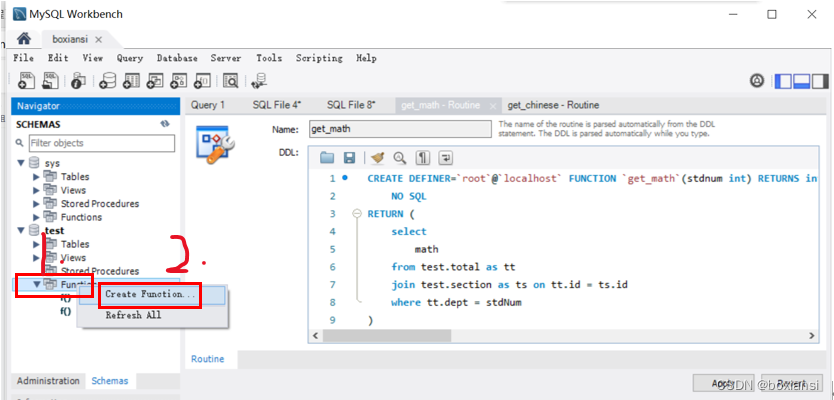
Task: Toggle invisible characters pilcrow button
Action: click(423, 157)
